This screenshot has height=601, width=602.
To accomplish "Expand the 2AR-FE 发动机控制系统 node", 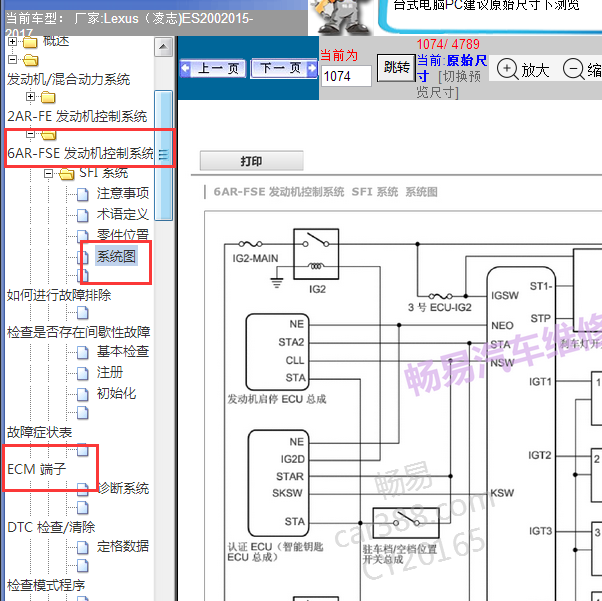I will 31,96.
